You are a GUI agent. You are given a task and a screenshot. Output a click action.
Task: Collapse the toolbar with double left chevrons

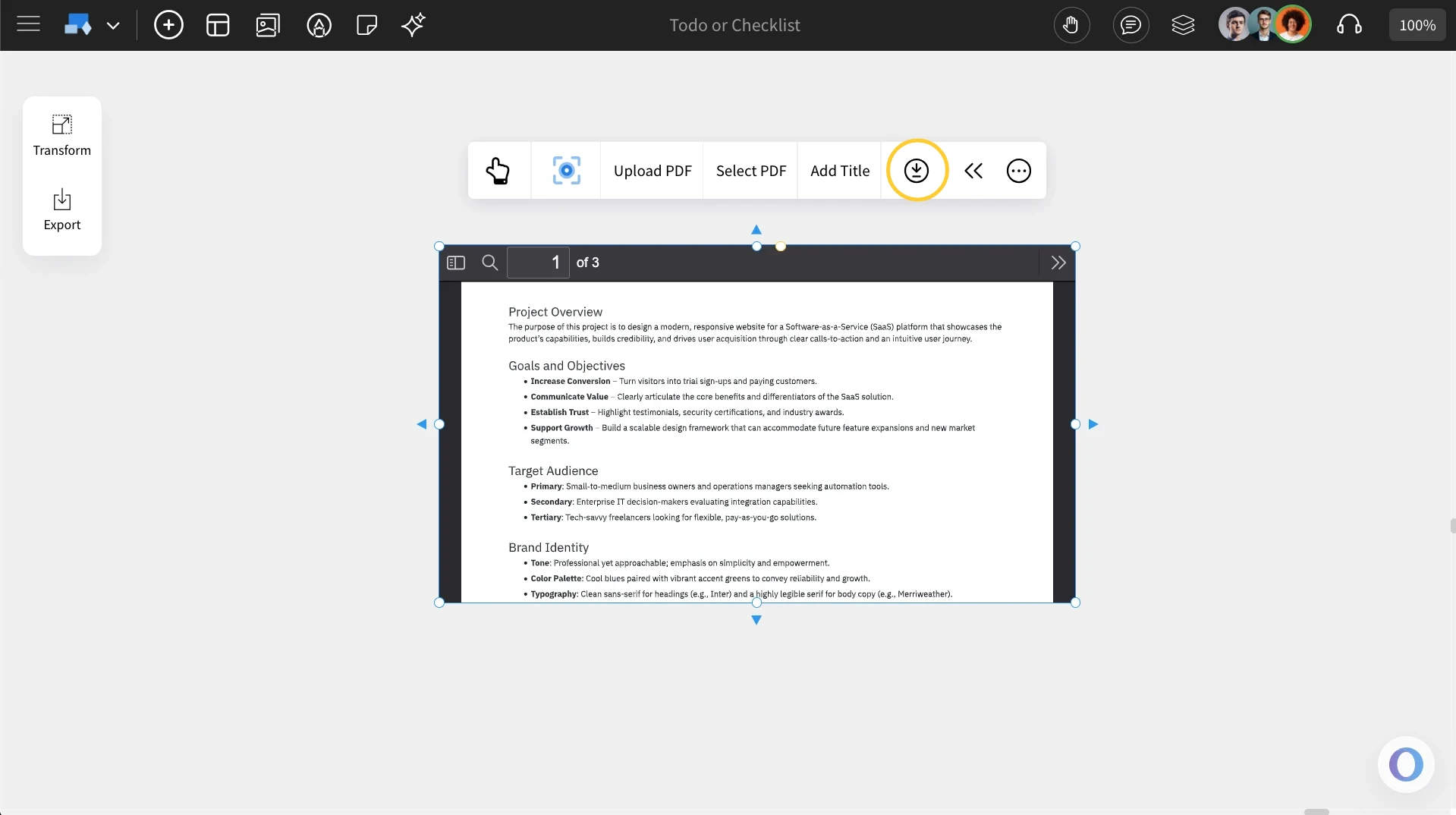coord(973,171)
